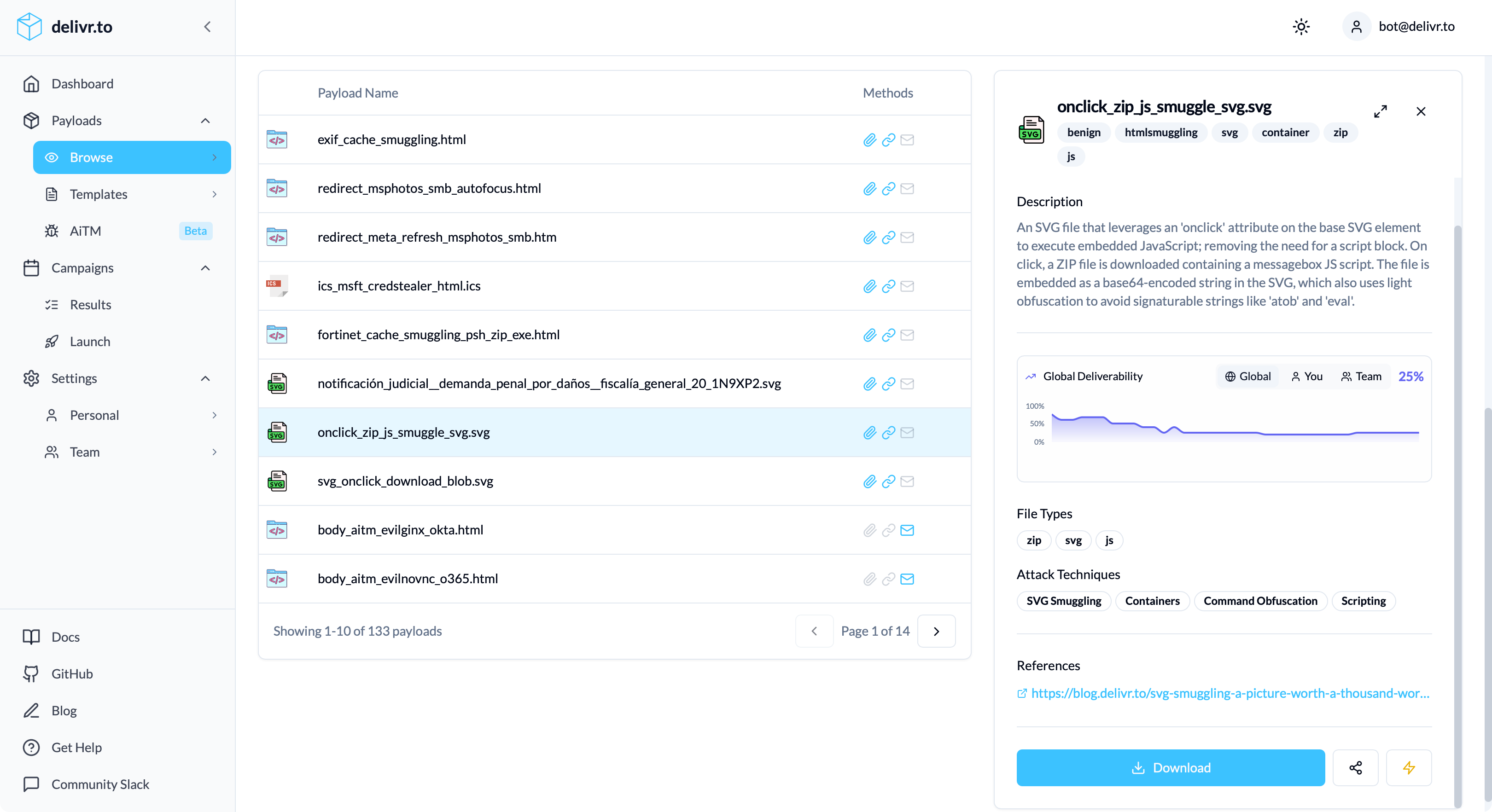The image size is (1492, 812).
Task: Collapse the Payloads sidebar section
Action: (x=205, y=121)
